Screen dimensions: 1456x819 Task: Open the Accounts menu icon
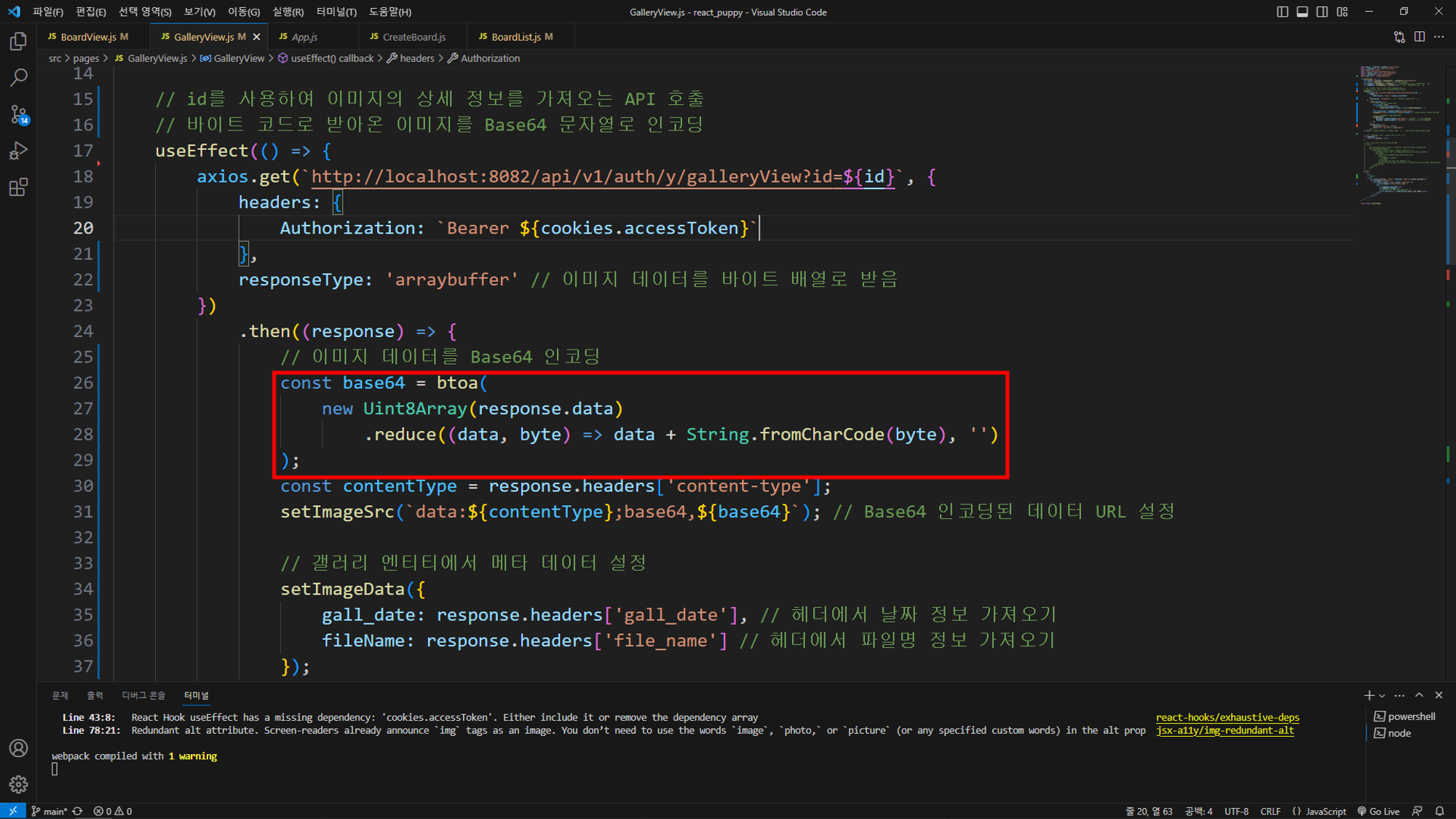tap(19, 748)
